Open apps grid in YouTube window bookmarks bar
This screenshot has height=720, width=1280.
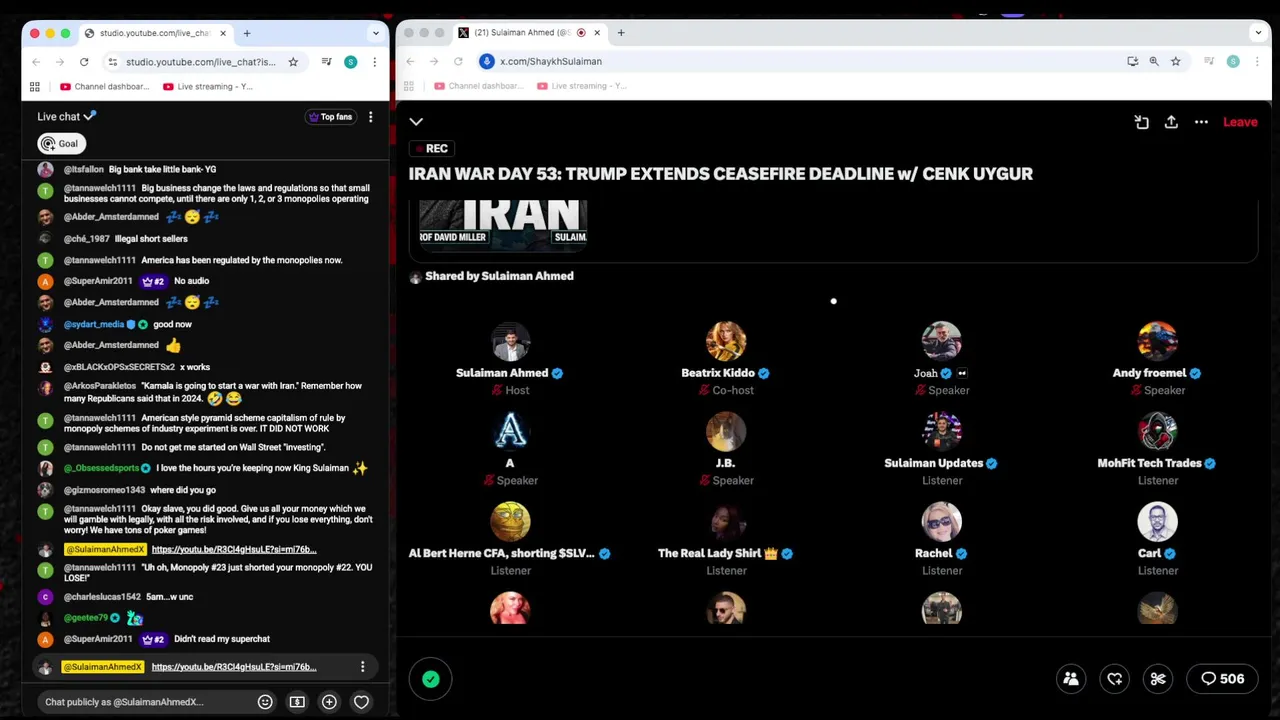click(35, 87)
